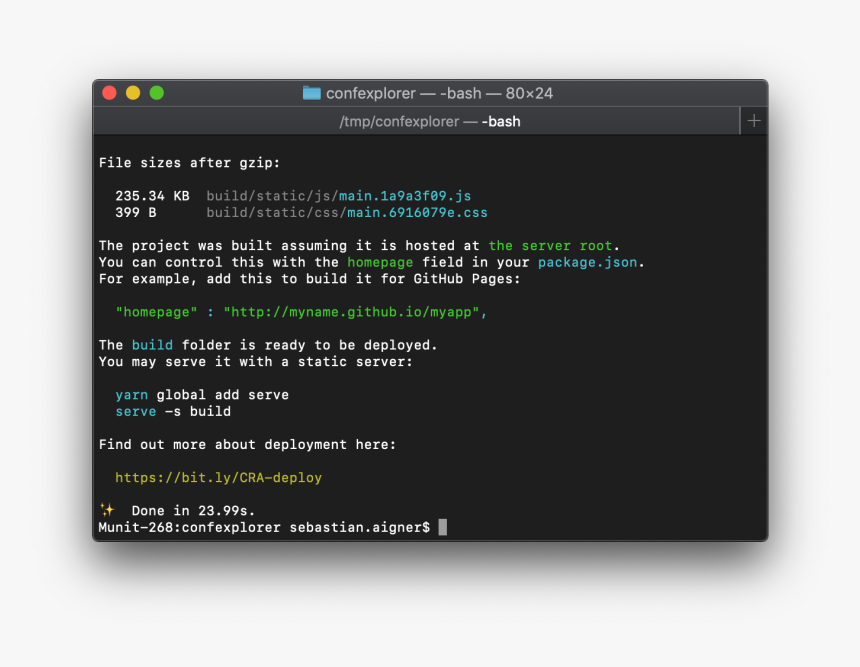Click the Done in 23.99s message
The image size is (860, 667).
(x=193, y=511)
